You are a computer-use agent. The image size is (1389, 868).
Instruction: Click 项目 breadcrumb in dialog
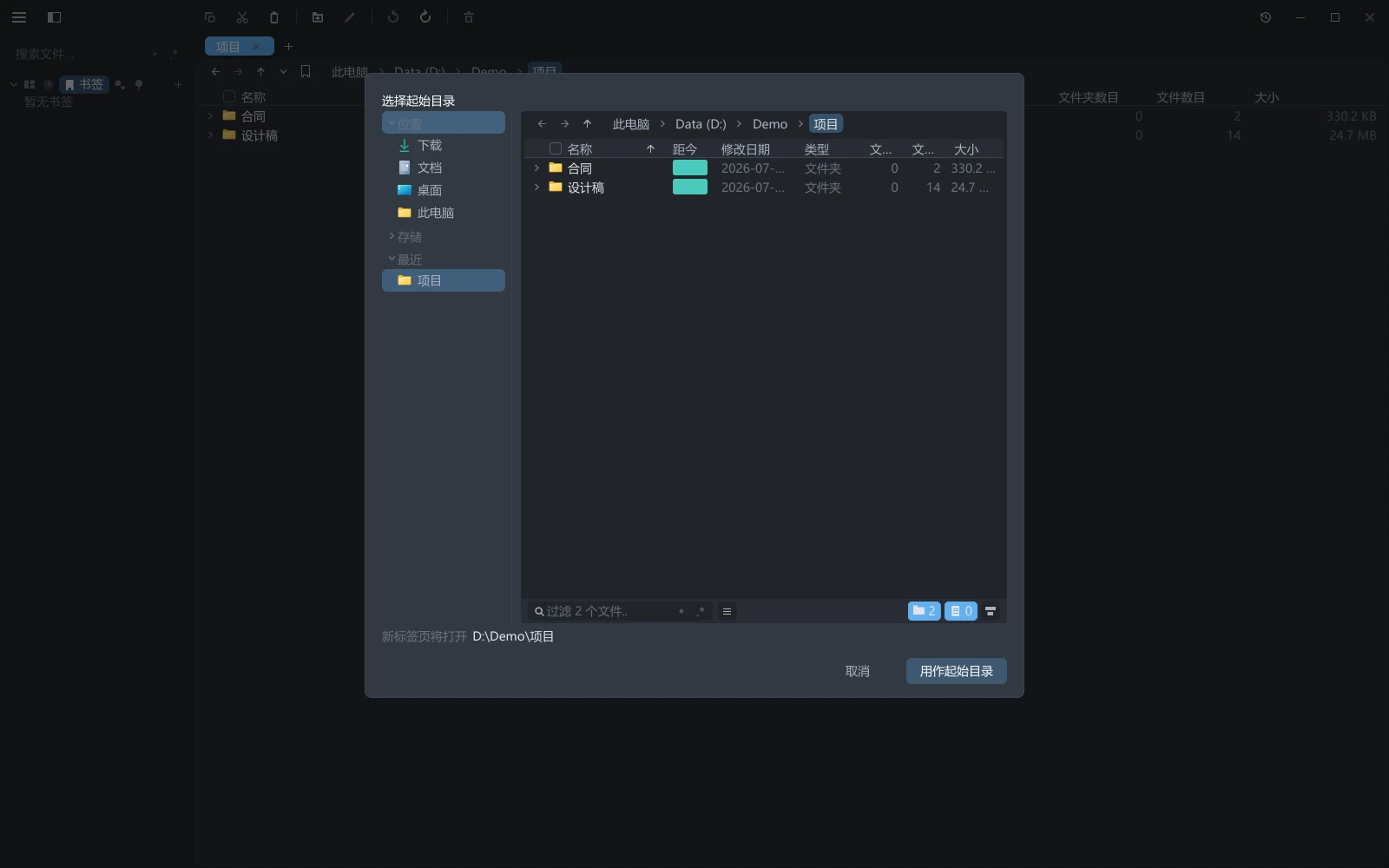tap(826, 124)
